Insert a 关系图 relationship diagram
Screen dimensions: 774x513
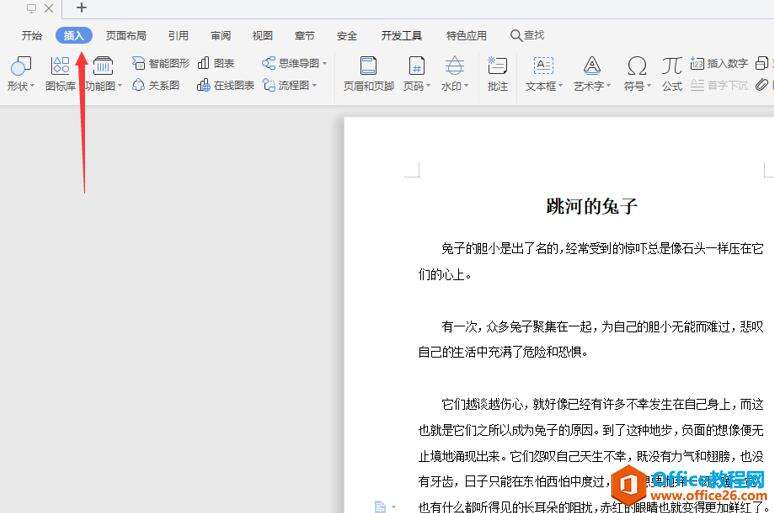click(x=155, y=85)
